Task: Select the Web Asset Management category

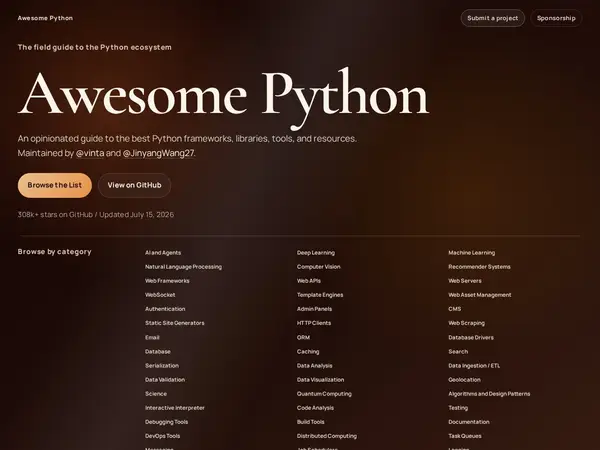Action: pyautogui.click(x=480, y=295)
